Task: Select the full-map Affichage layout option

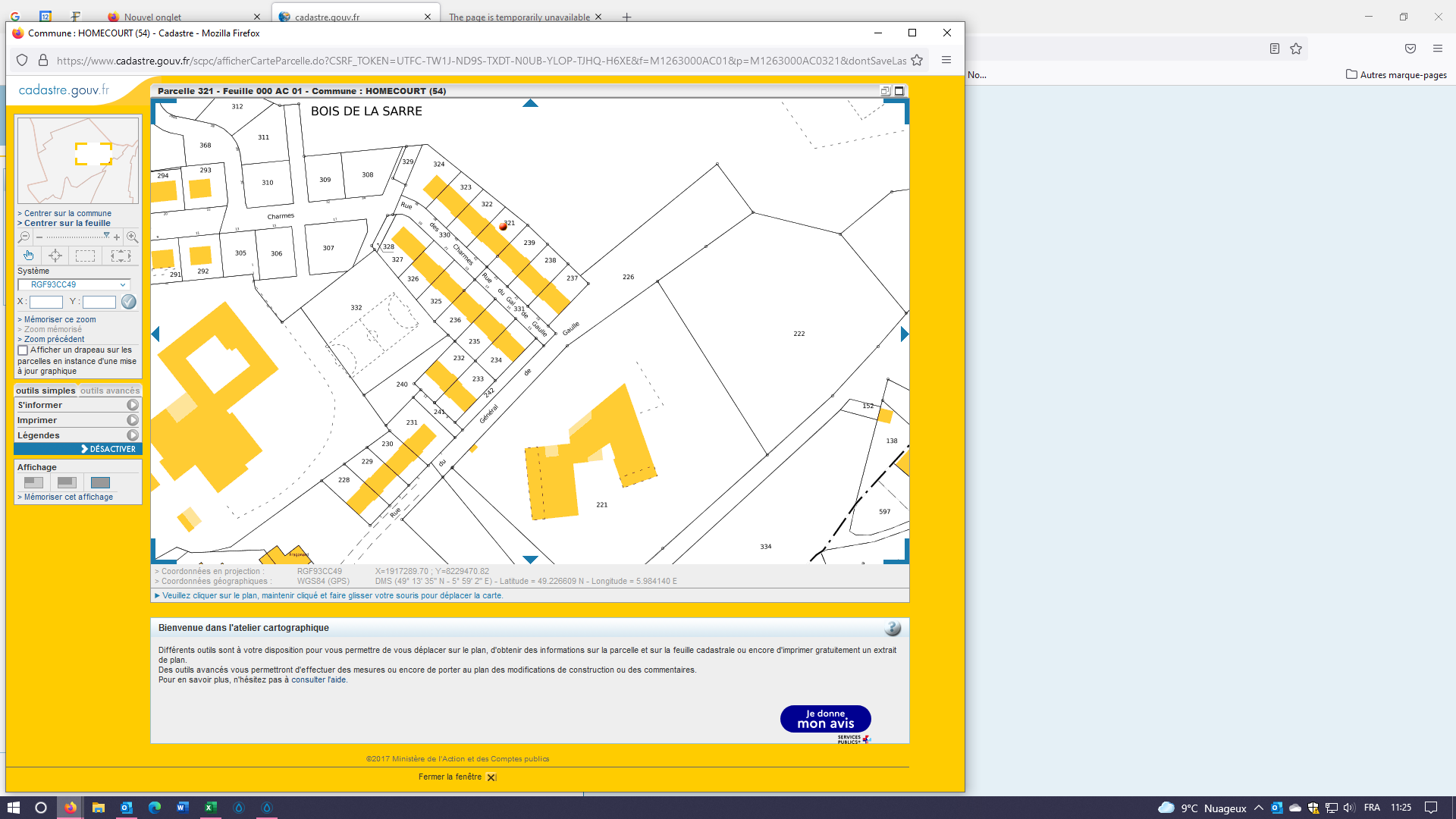Action: click(x=100, y=482)
